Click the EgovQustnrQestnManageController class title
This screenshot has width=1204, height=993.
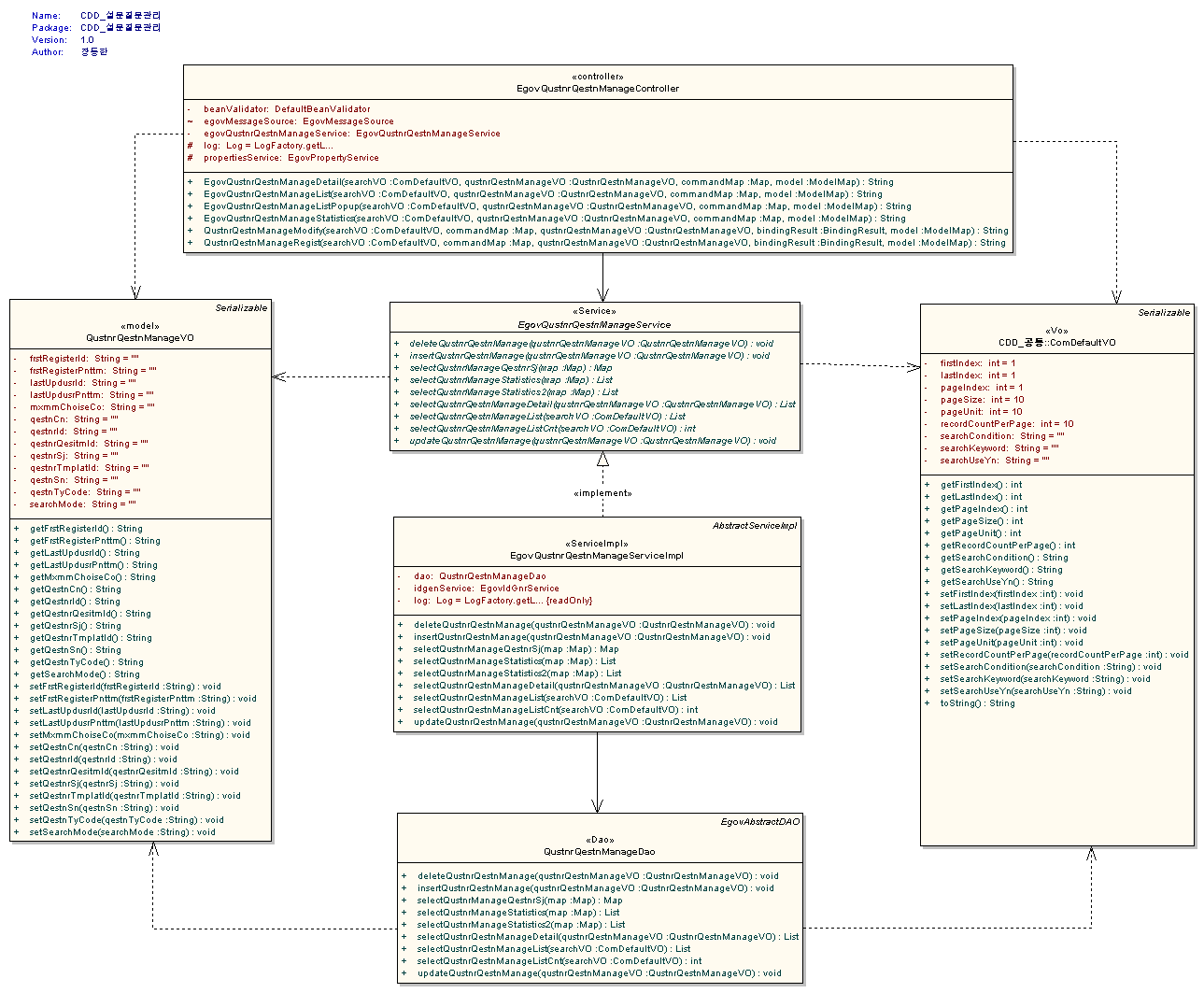598,89
